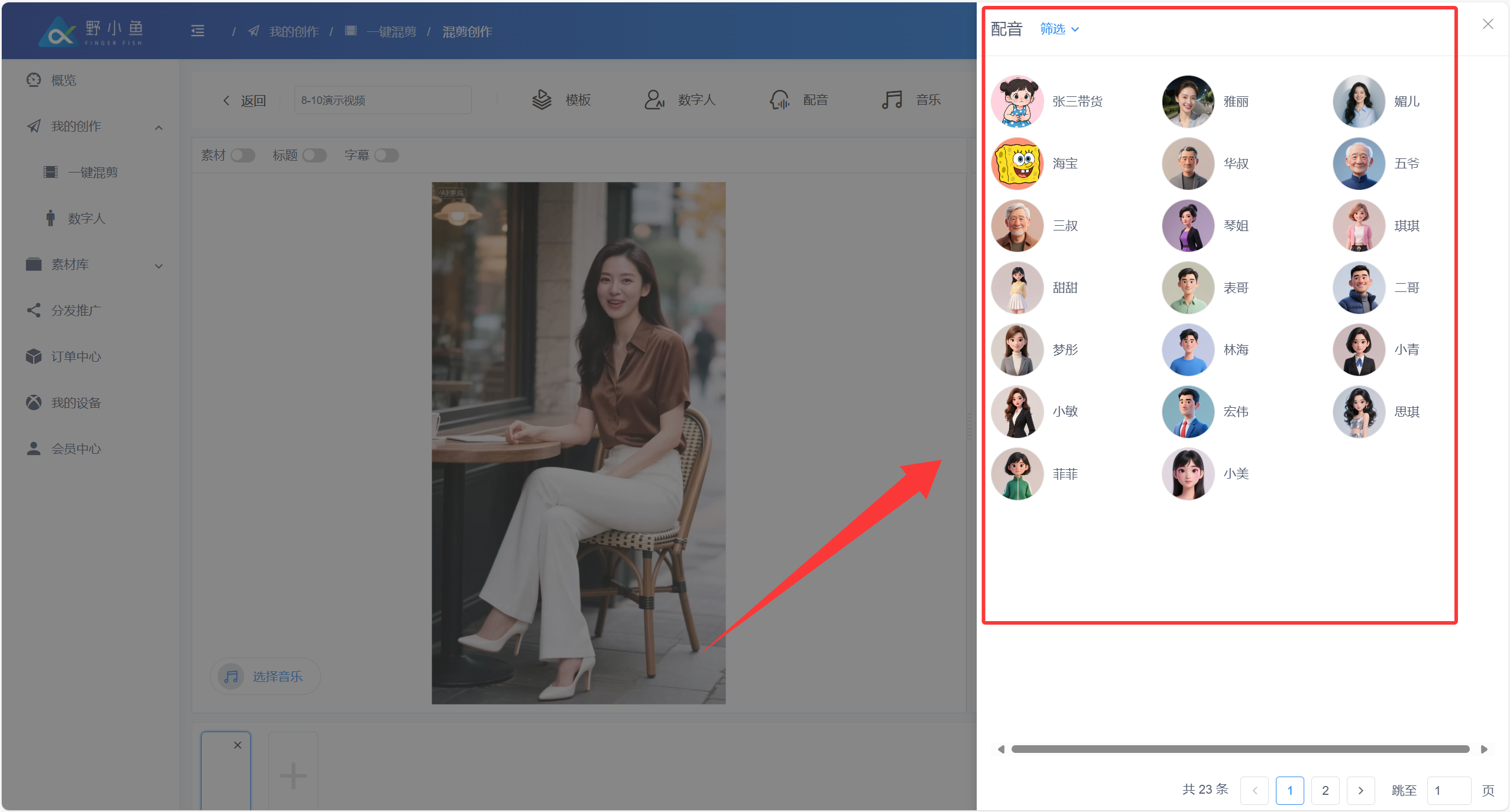Click the 跳至 page number input field
1510x812 pixels.
(x=1448, y=790)
